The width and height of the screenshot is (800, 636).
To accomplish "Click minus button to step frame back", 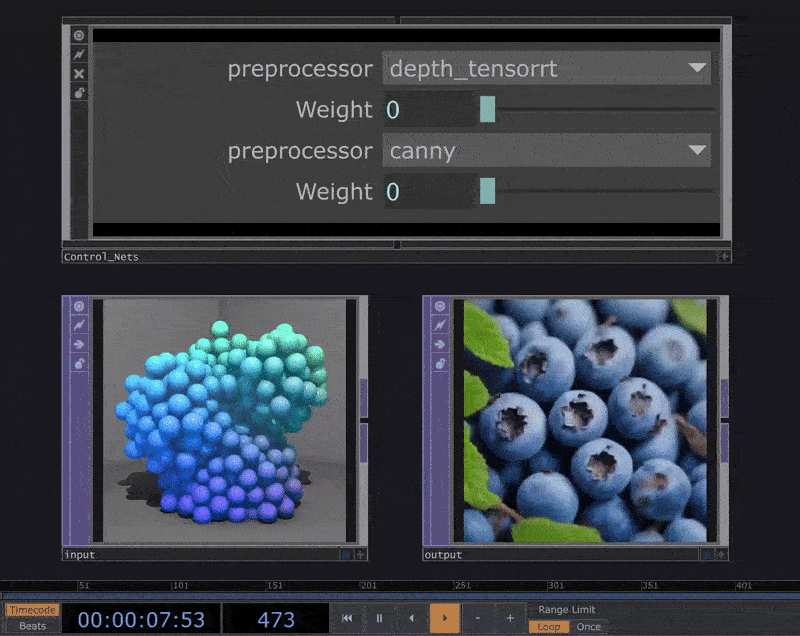I will pyautogui.click(x=478, y=618).
